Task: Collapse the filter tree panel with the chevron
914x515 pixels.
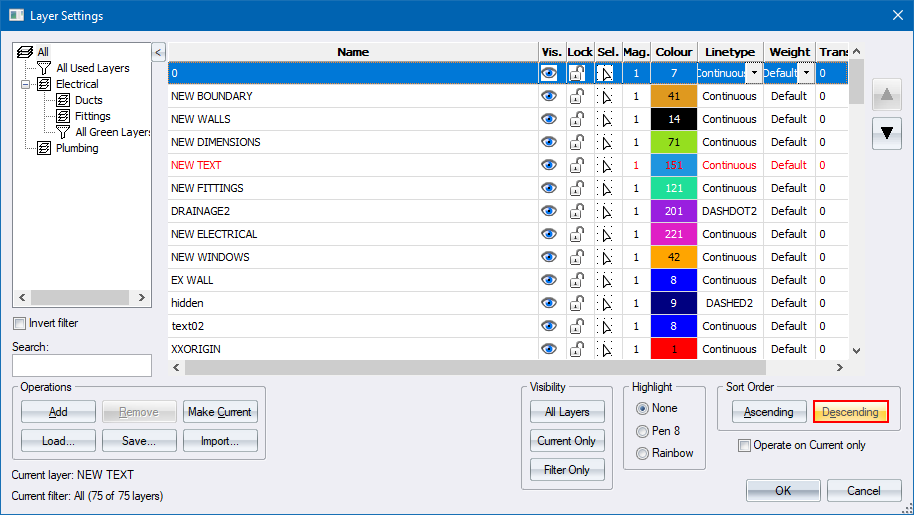Action: point(158,52)
